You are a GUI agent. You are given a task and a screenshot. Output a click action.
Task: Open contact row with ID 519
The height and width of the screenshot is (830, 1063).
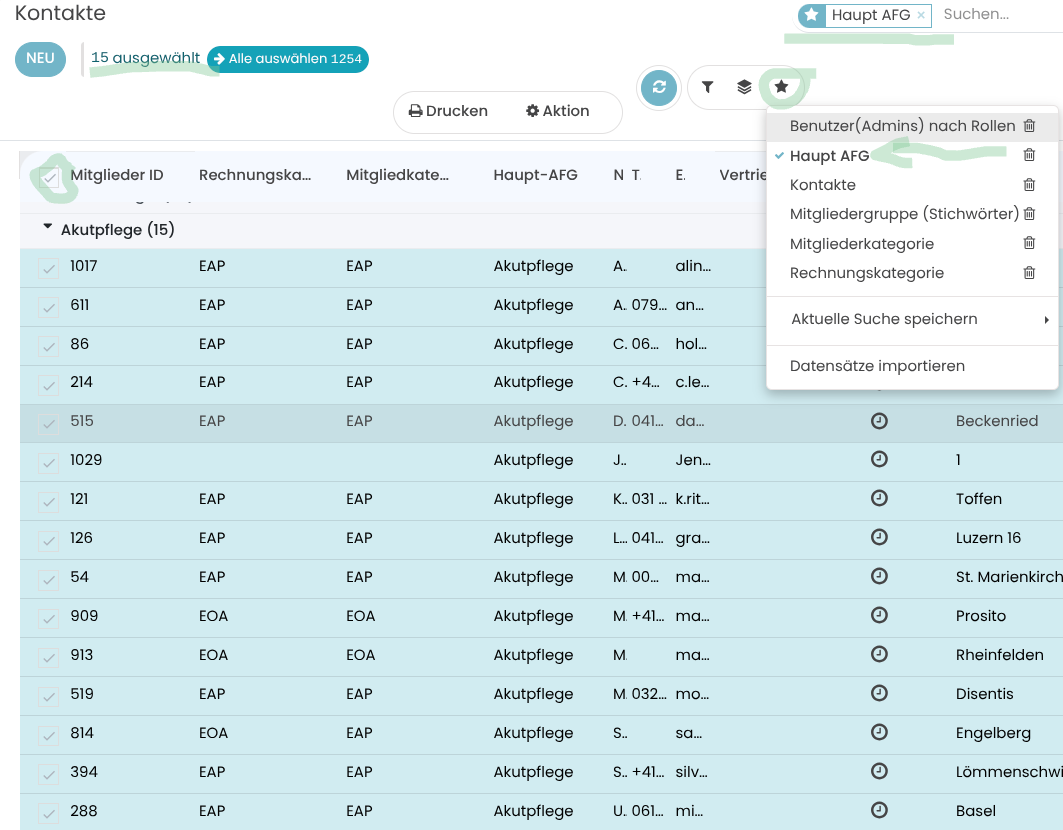coord(541,694)
